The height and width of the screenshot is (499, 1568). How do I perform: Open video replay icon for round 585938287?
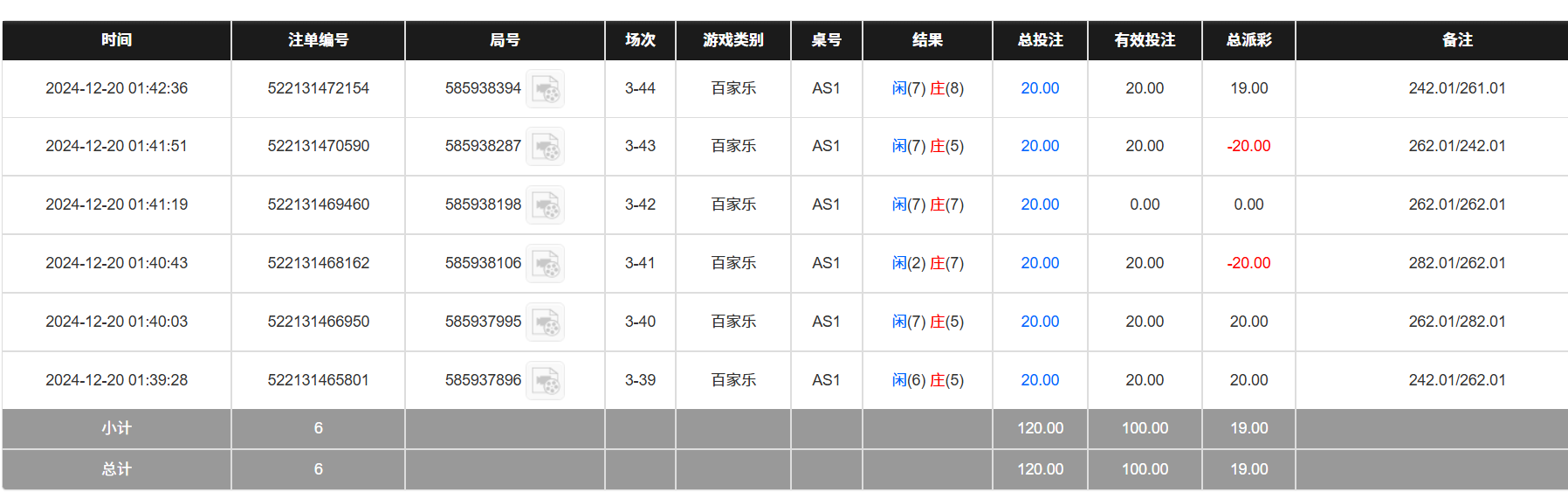(x=546, y=147)
